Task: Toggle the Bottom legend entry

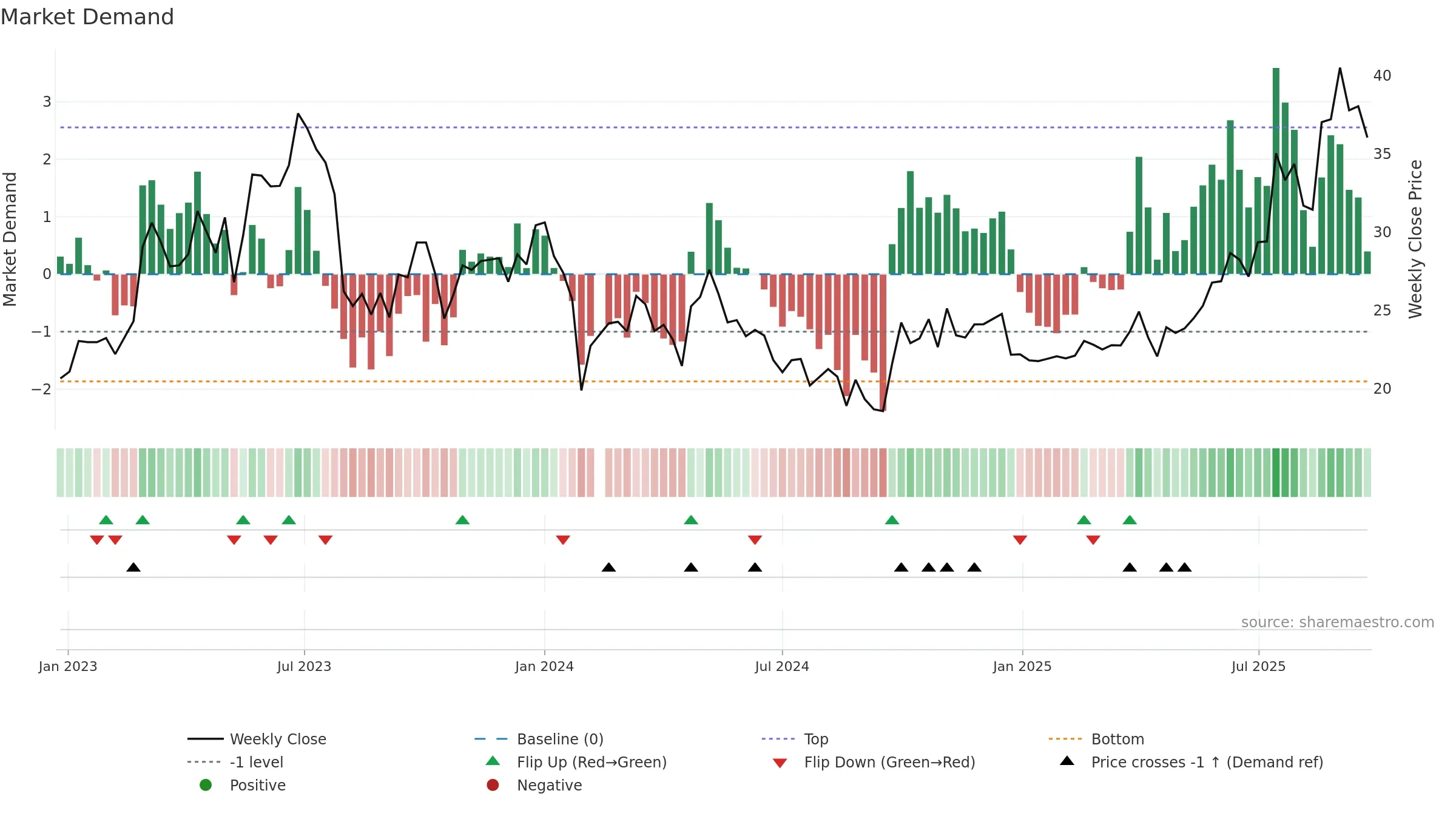Action: click(1096, 739)
